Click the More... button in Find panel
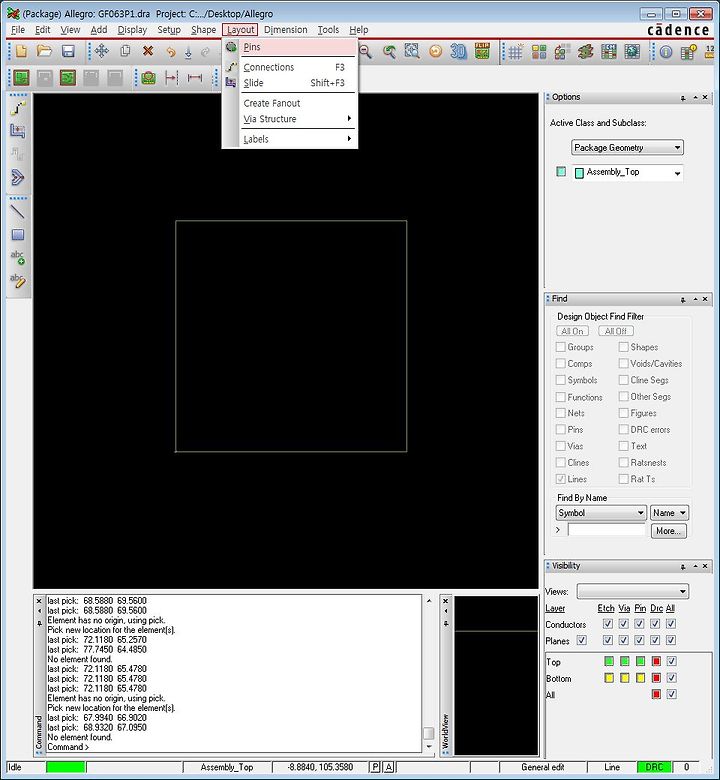This screenshot has width=720, height=780. [668, 531]
